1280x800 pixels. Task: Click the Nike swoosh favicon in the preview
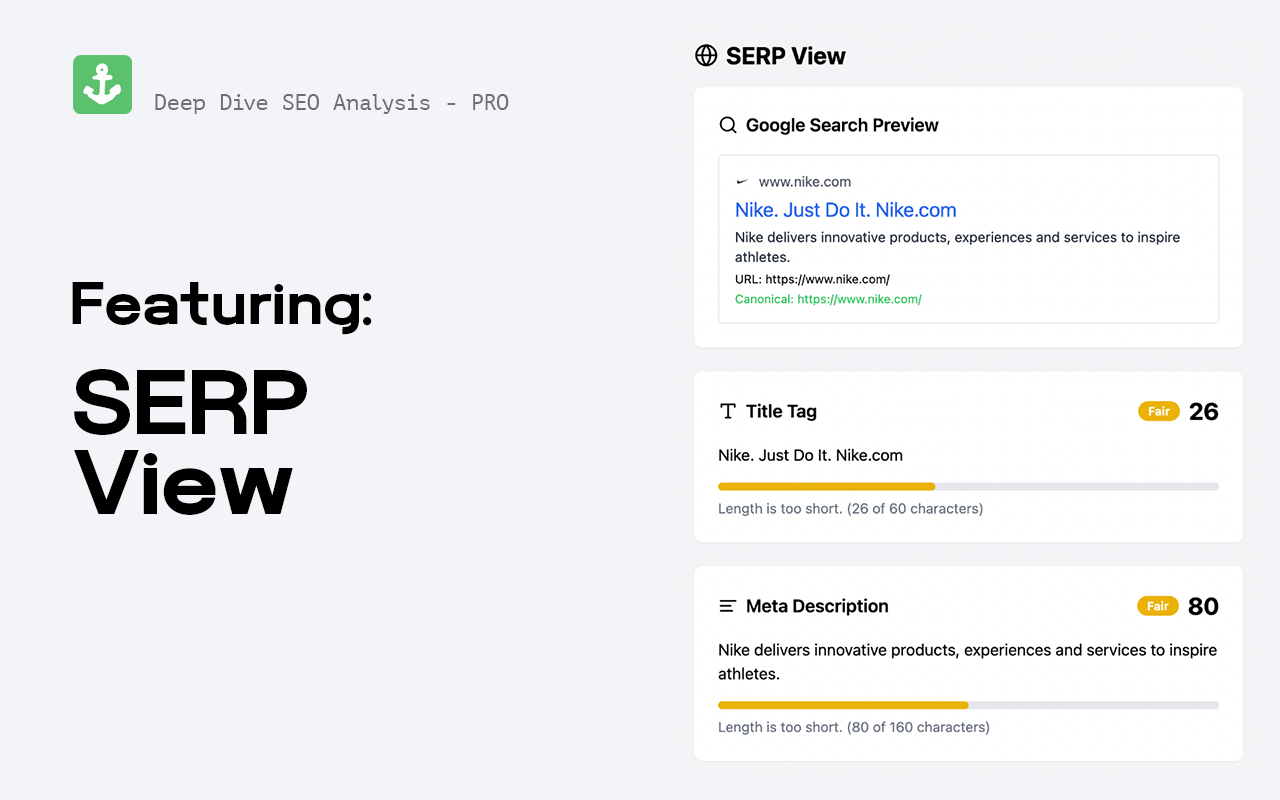point(741,181)
